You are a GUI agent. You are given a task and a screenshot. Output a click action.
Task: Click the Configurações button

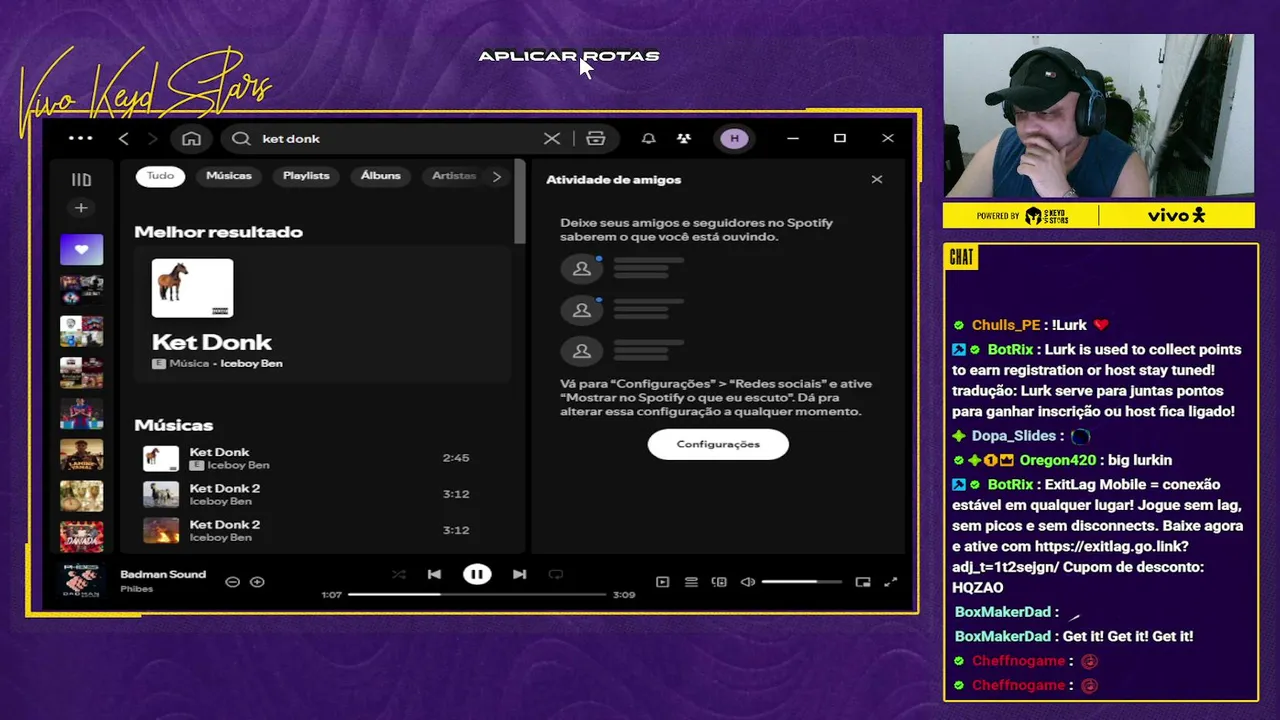718,444
